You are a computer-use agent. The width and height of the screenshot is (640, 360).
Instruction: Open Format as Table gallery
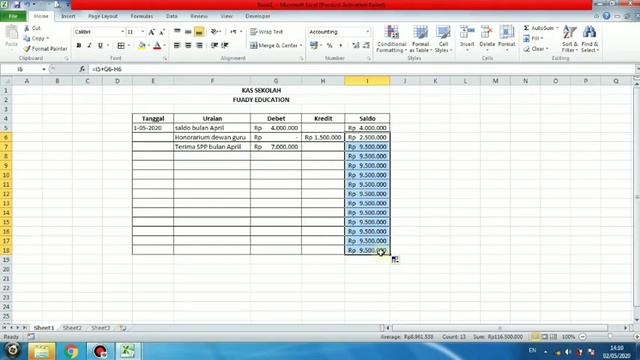pos(420,39)
